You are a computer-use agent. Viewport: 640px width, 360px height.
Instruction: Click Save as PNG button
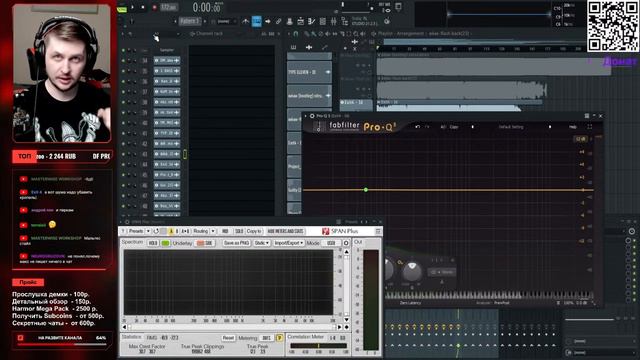(236, 243)
